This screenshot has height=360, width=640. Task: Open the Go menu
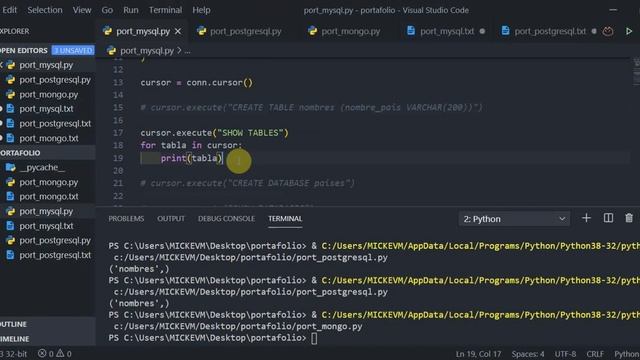pyautogui.click(x=107, y=10)
